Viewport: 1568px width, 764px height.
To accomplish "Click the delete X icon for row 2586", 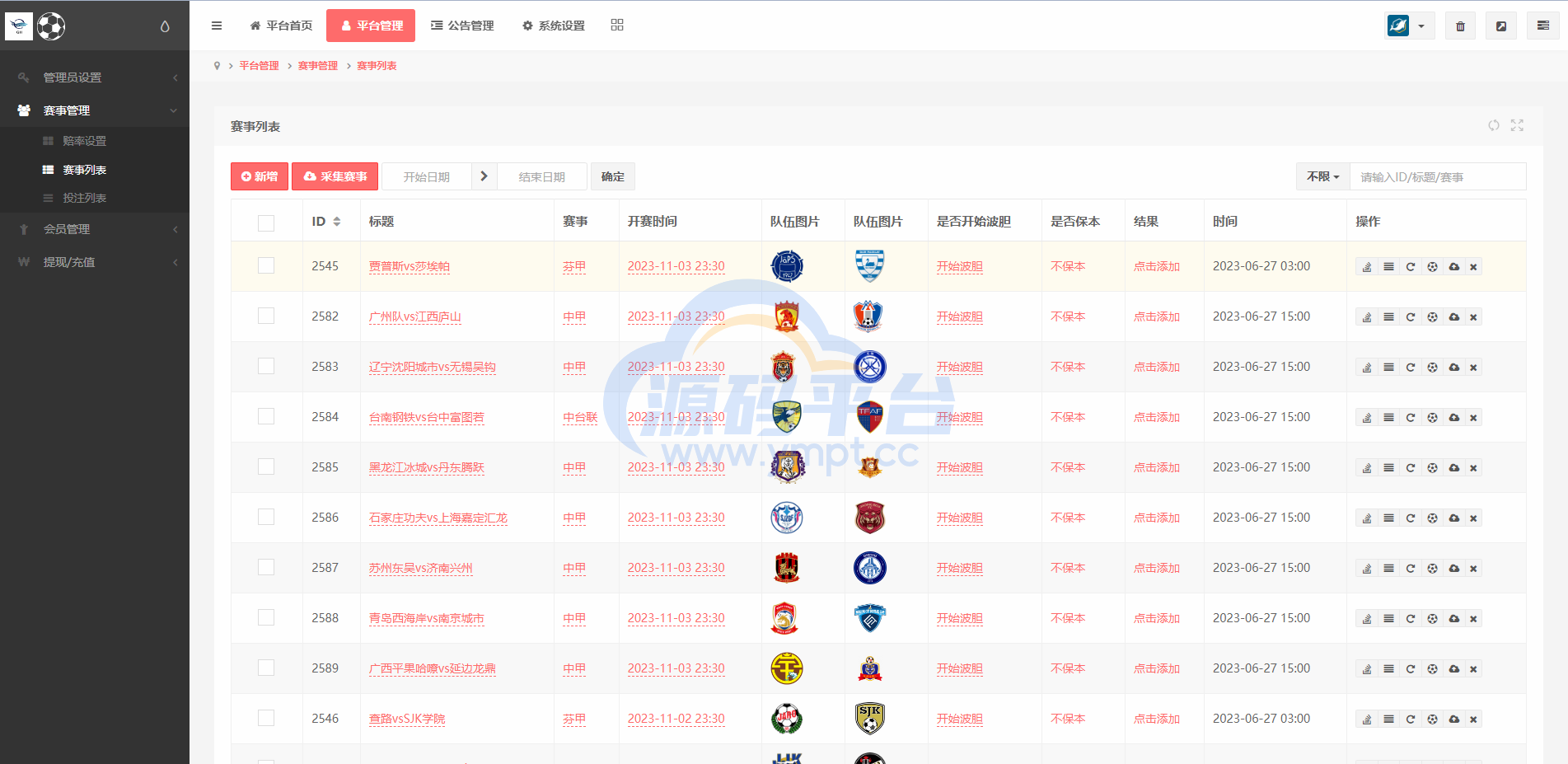I will (x=1473, y=518).
